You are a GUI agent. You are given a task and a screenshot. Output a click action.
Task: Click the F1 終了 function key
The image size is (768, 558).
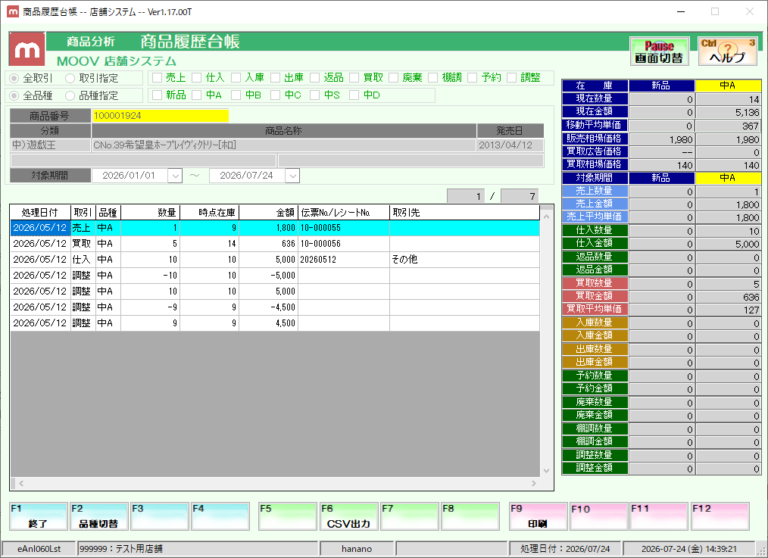(38, 516)
